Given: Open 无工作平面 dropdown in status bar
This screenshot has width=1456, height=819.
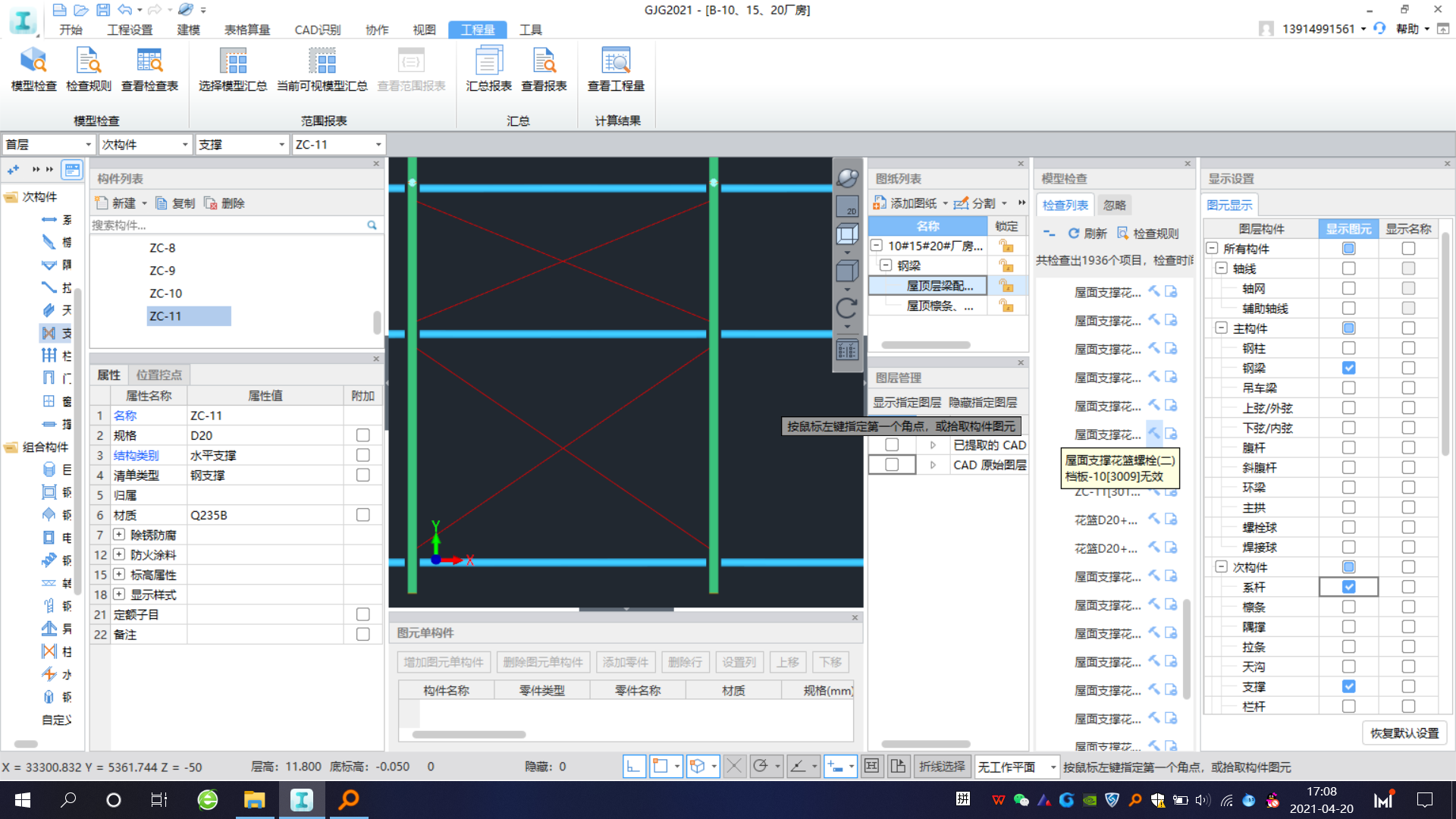Looking at the screenshot, I should pos(1017,767).
